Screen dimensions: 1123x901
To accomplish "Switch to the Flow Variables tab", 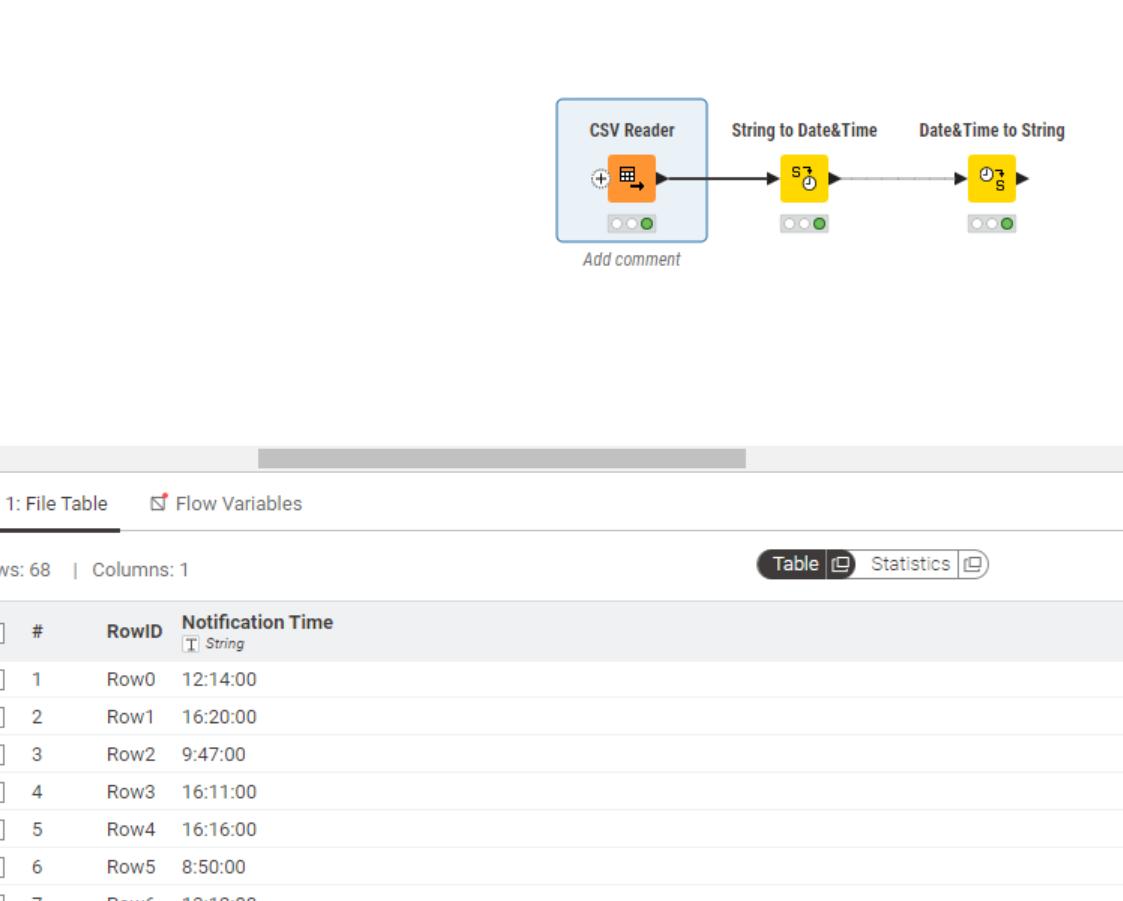I will click(226, 504).
